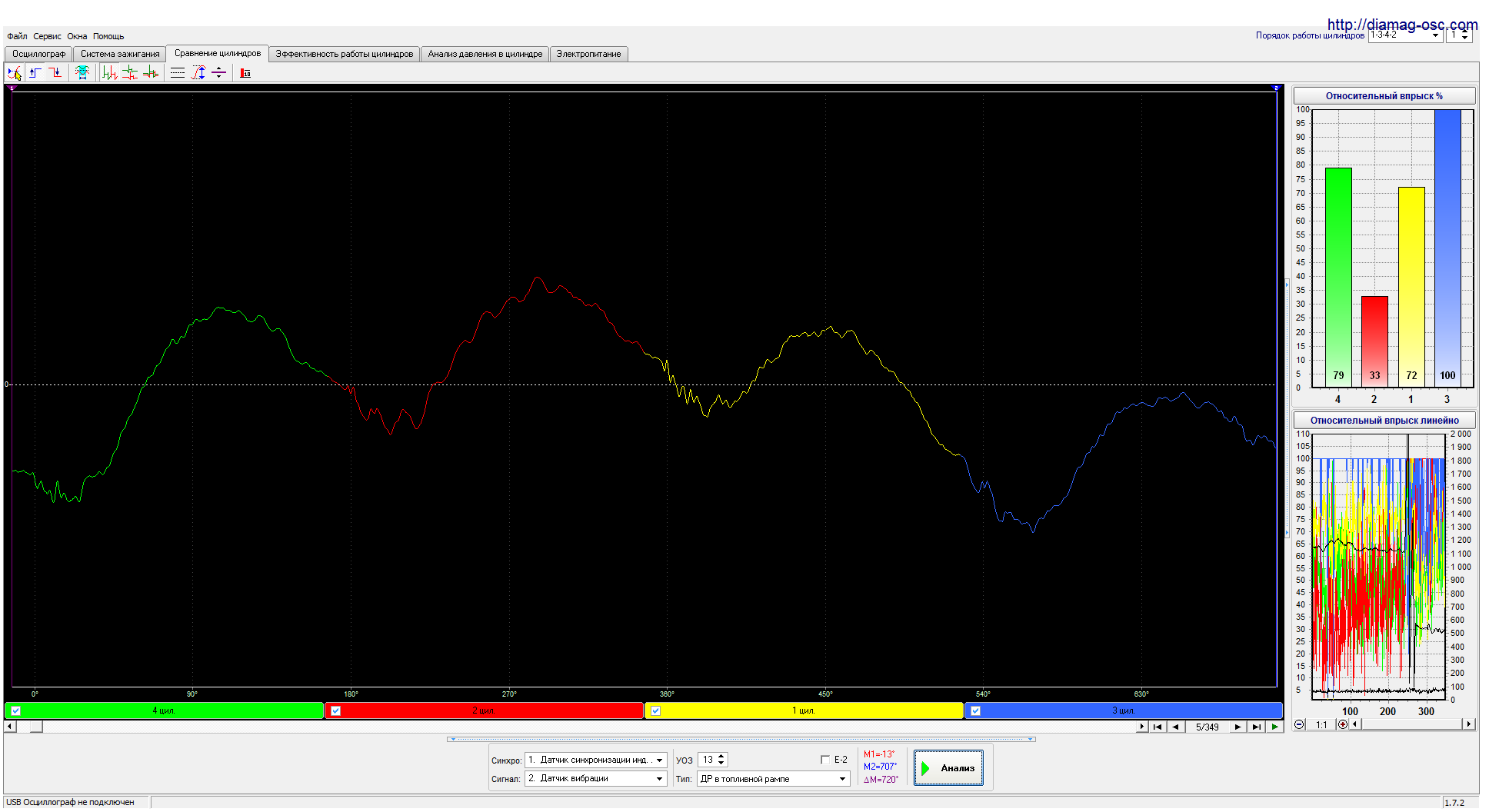Increase the УОЗ value with up arrow
This screenshot has width=1489, height=812.
(x=721, y=757)
